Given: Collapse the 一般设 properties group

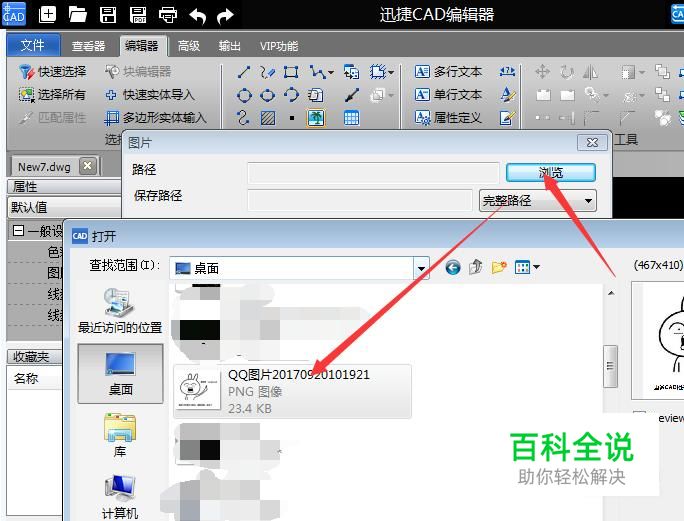Looking at the screenshot, I should (x=18, y=230).
